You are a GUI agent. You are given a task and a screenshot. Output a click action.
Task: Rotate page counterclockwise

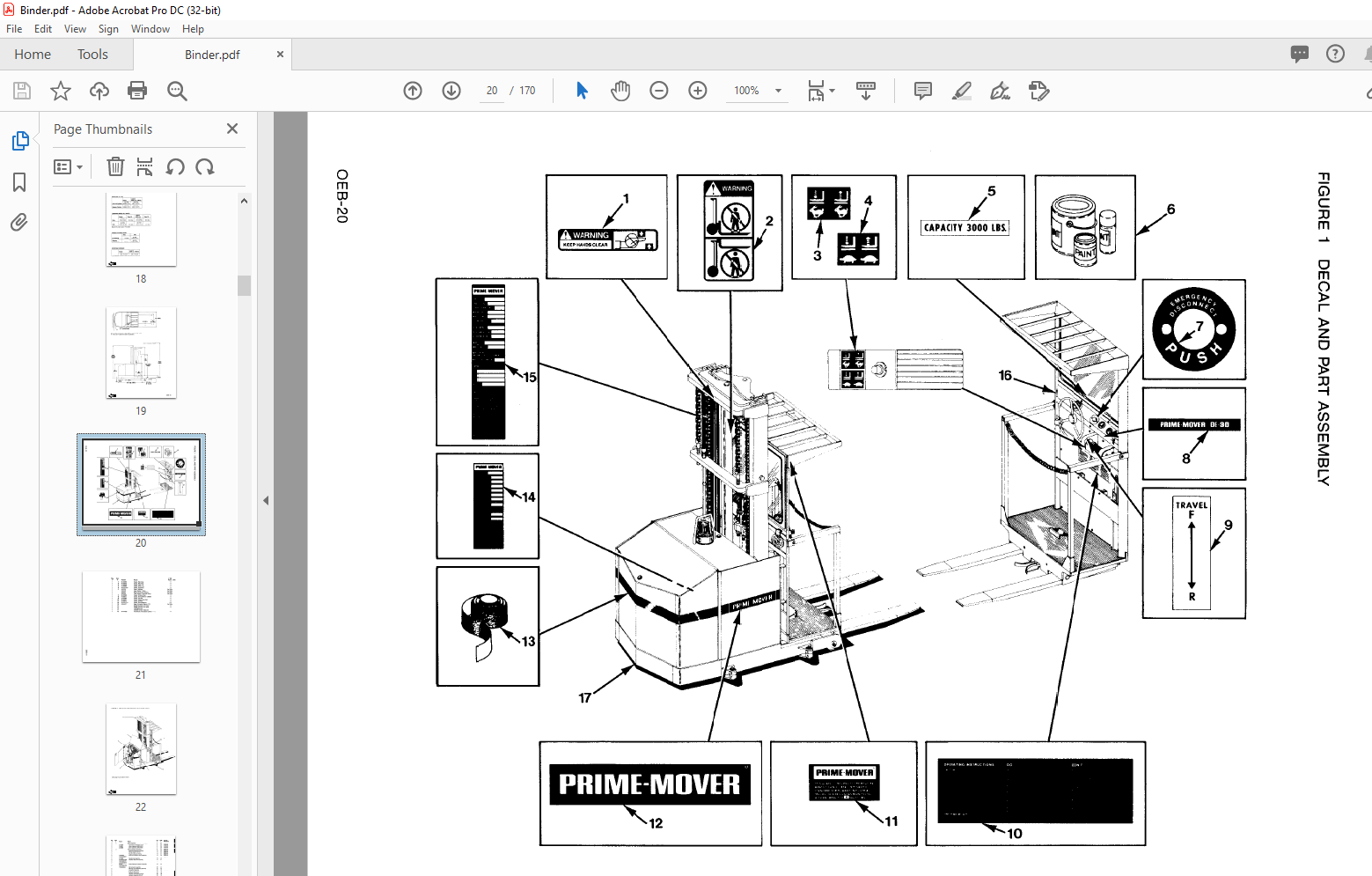pos(175,166)
